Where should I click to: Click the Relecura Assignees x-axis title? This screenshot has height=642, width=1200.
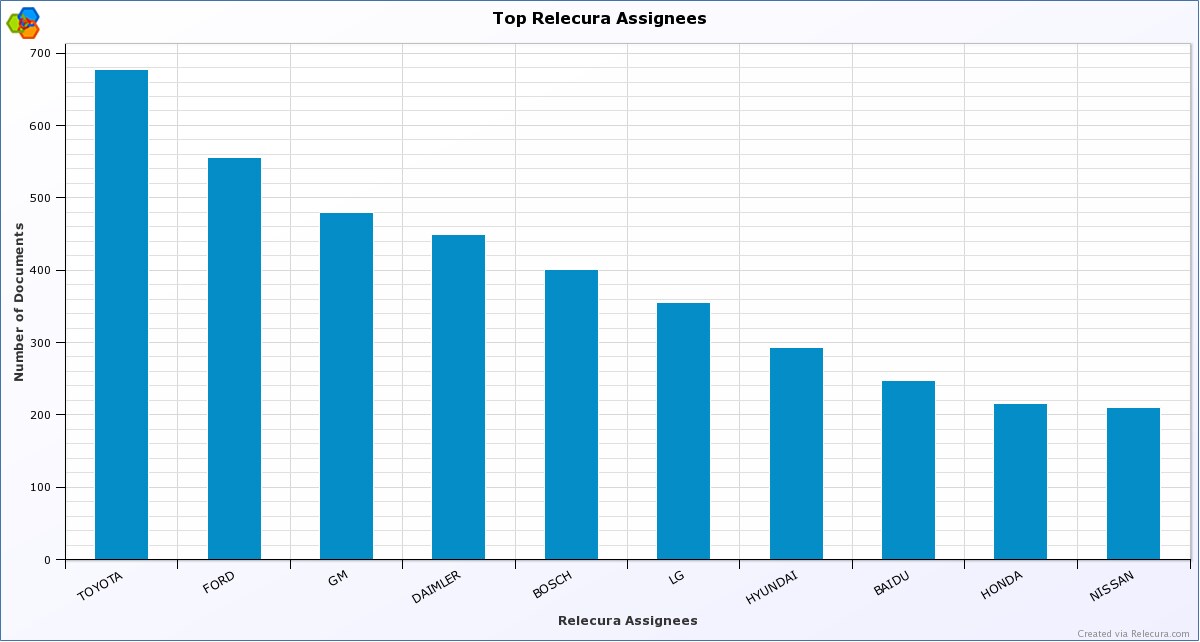pos(628,621)
